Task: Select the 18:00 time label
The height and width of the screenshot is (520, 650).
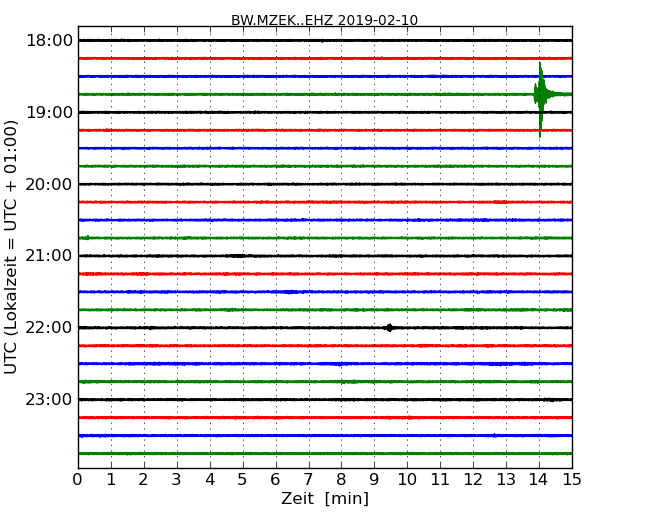Action: coord(49,40)
